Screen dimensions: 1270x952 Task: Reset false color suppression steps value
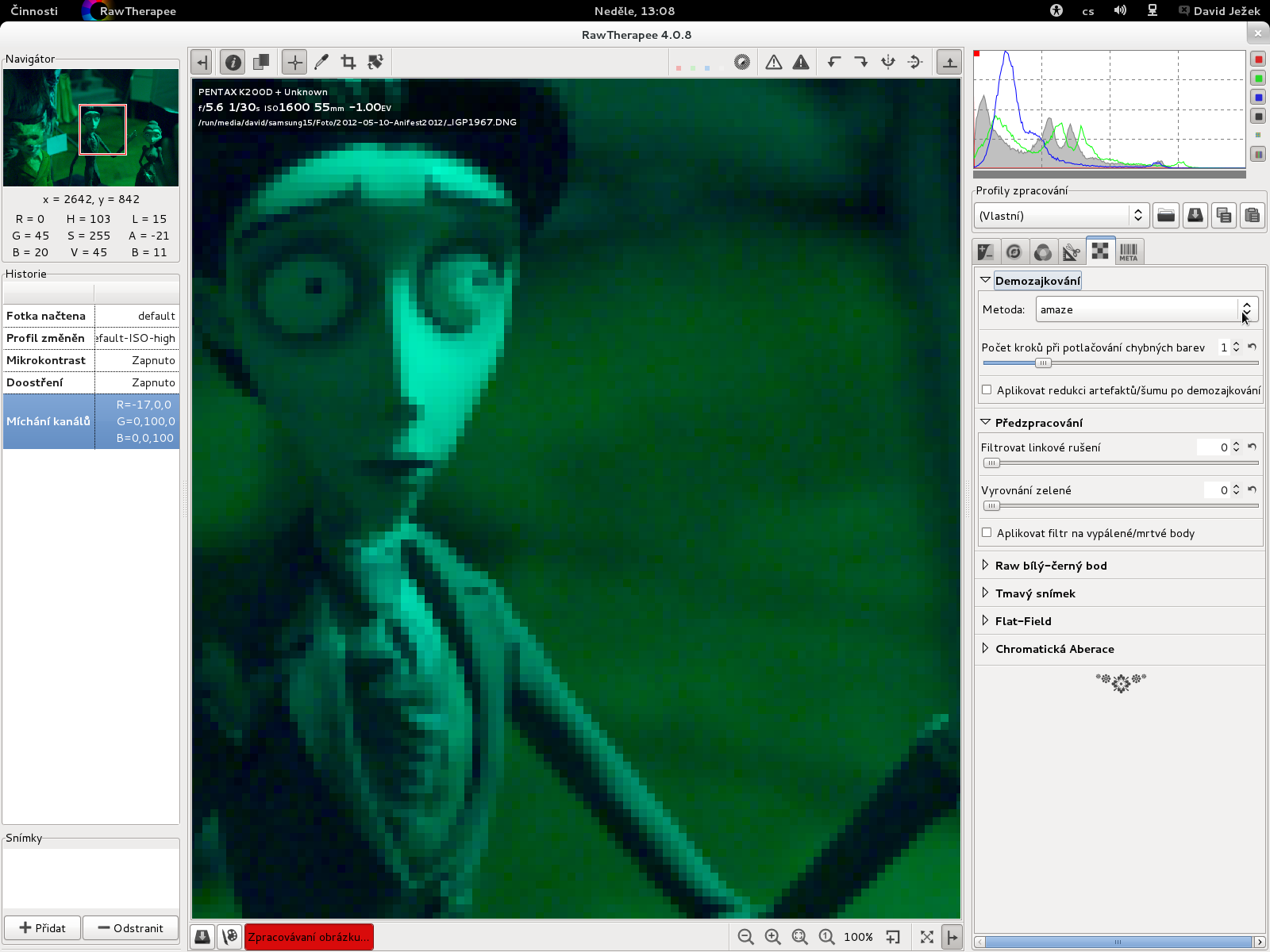coord(1252,347)
